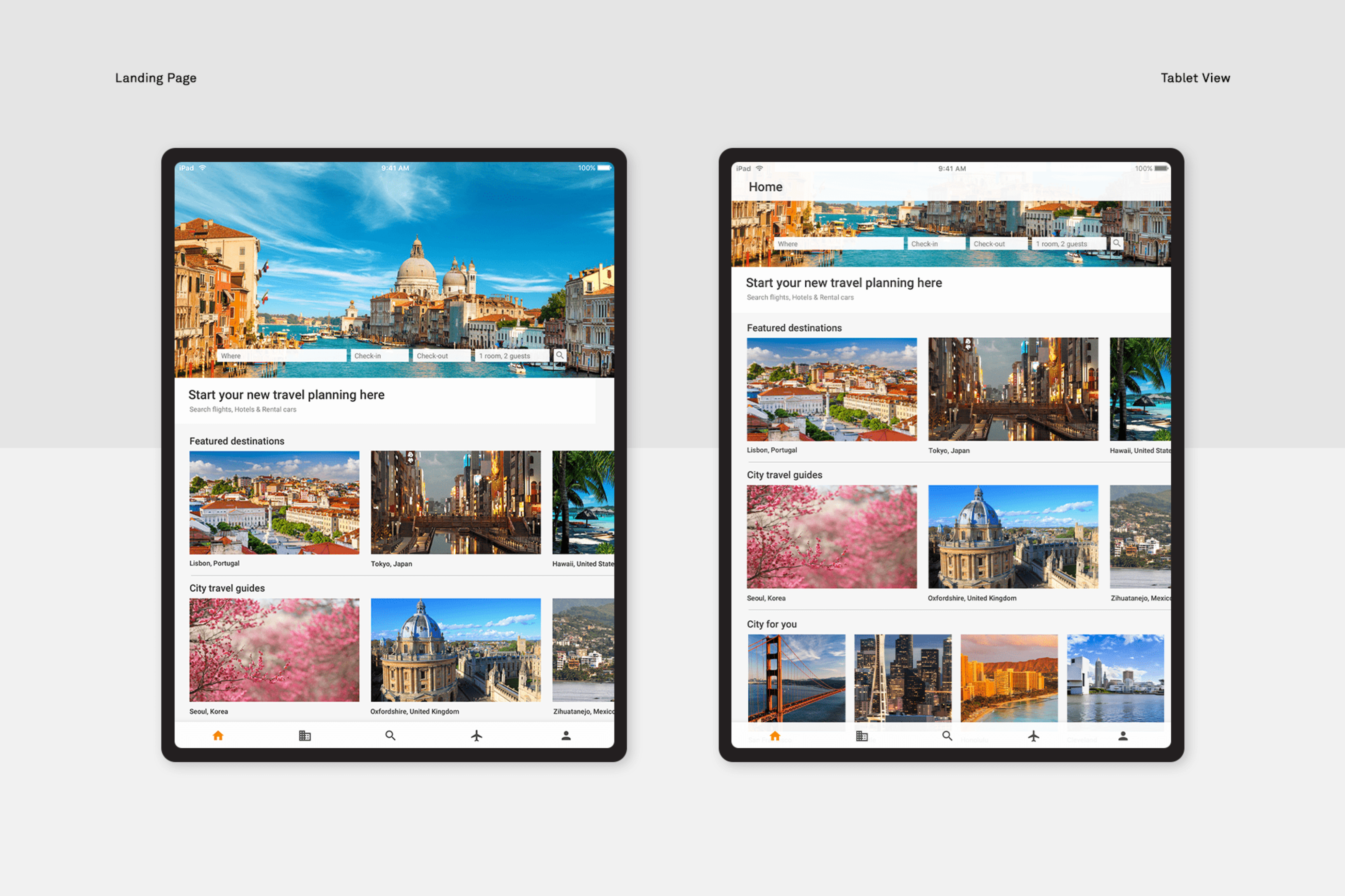This screenshot has width=1345, height=896.
Task: Open flights airplane icon in left tablet
Action: [477, 735]
